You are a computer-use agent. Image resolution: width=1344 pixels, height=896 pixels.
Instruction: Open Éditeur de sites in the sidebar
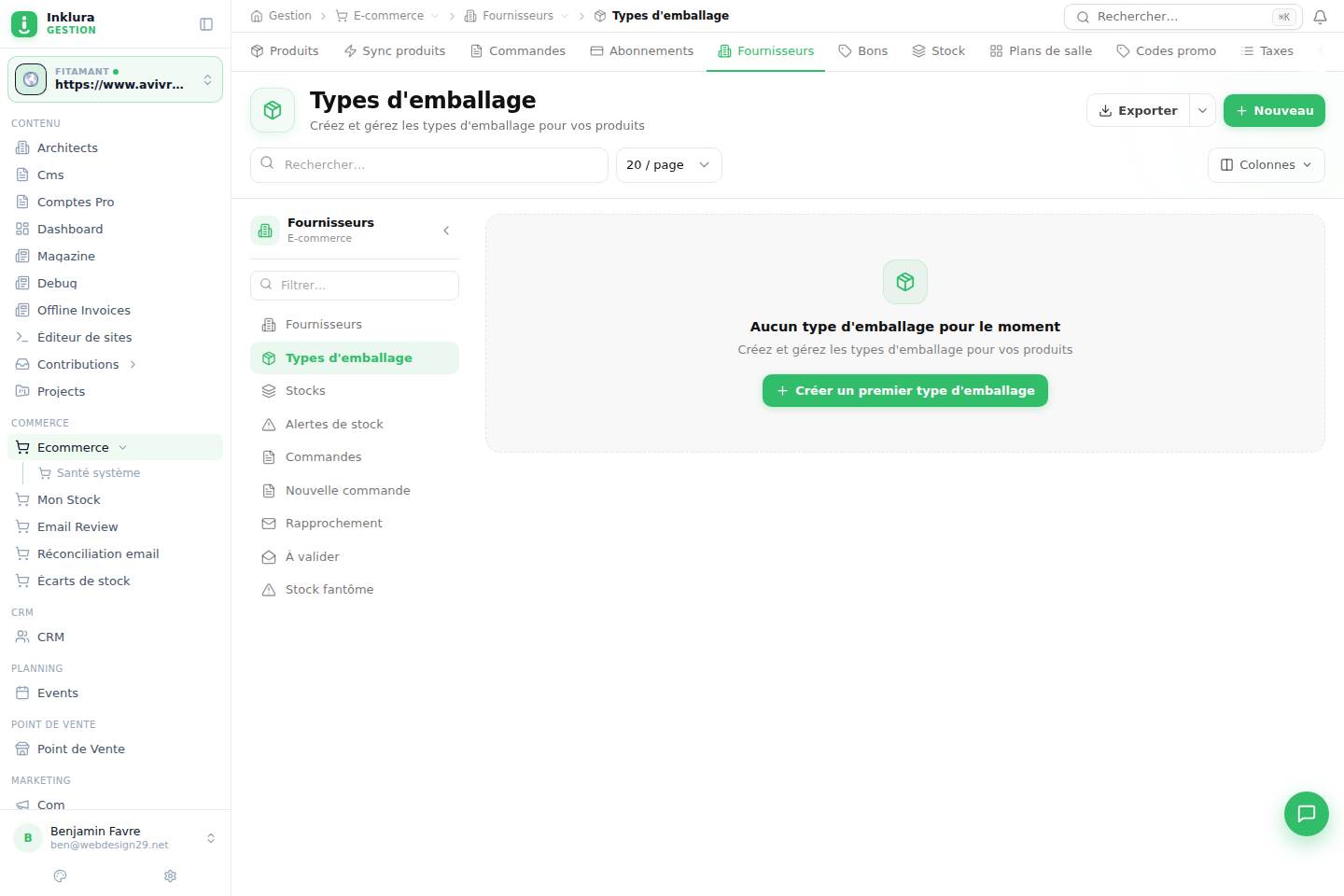115,337
